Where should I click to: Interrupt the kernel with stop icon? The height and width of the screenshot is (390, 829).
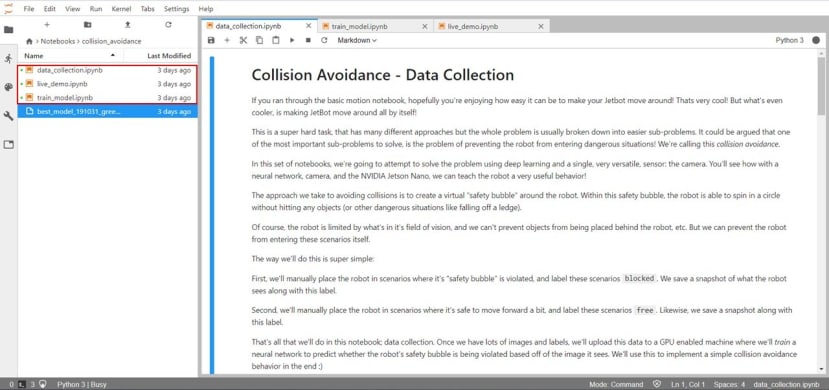point(308,40)
